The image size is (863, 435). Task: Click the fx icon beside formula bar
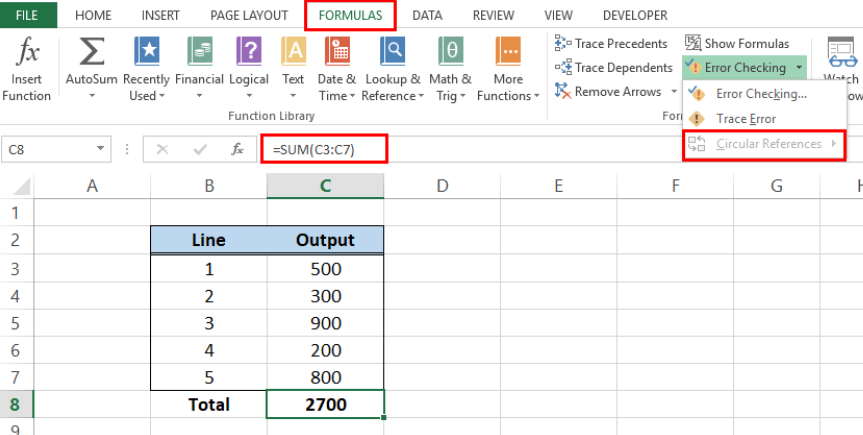237,149
